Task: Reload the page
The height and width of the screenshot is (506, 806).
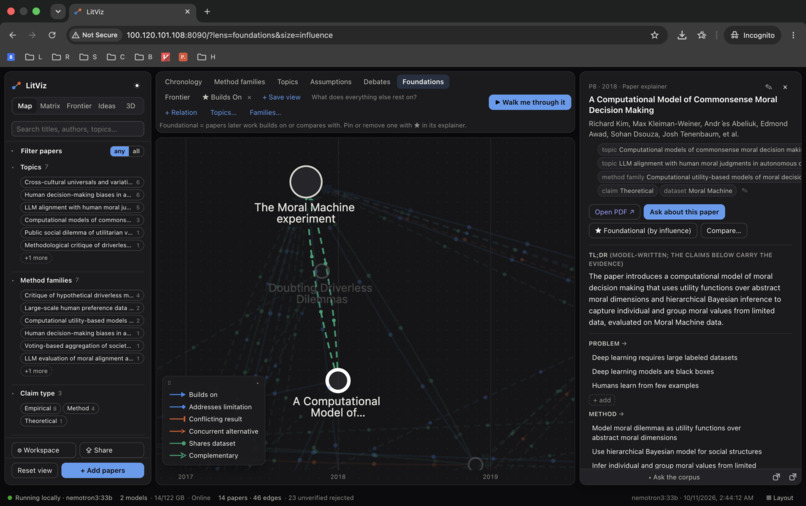Action: pyautogui.click(x=52, y=35)
